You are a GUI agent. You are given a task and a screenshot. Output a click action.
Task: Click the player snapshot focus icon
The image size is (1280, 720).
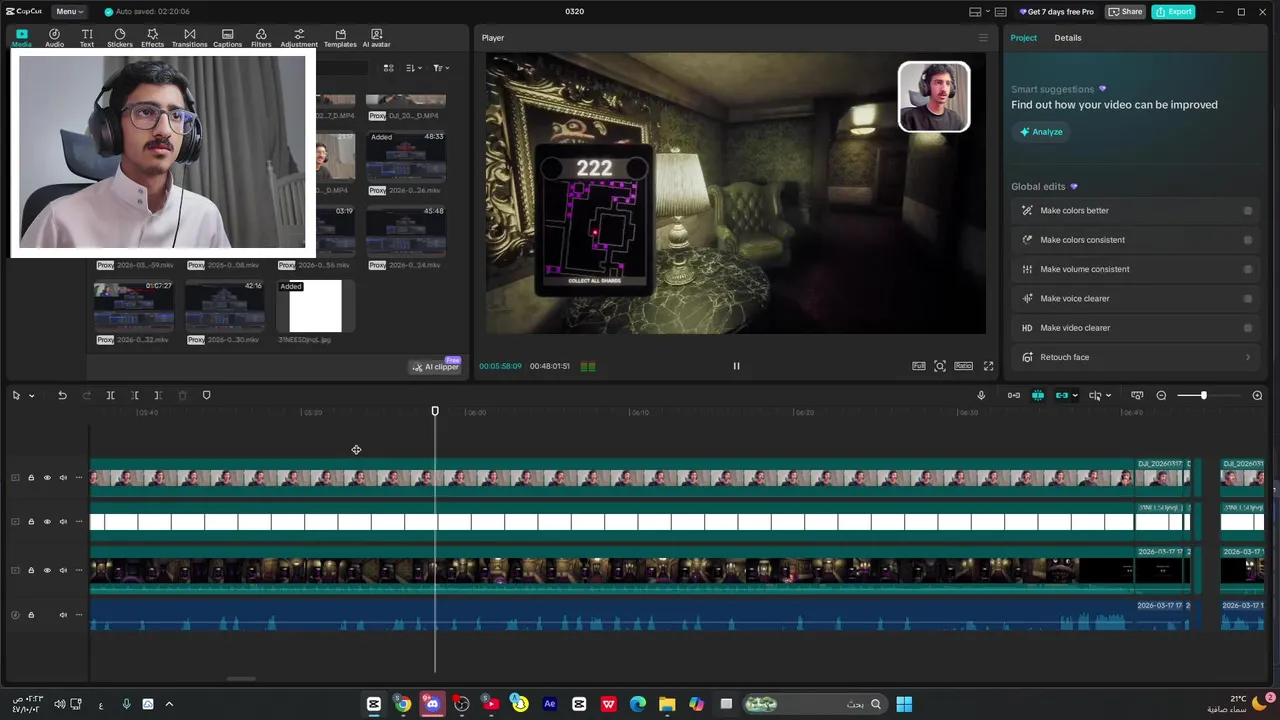click(x=940, y=366)
